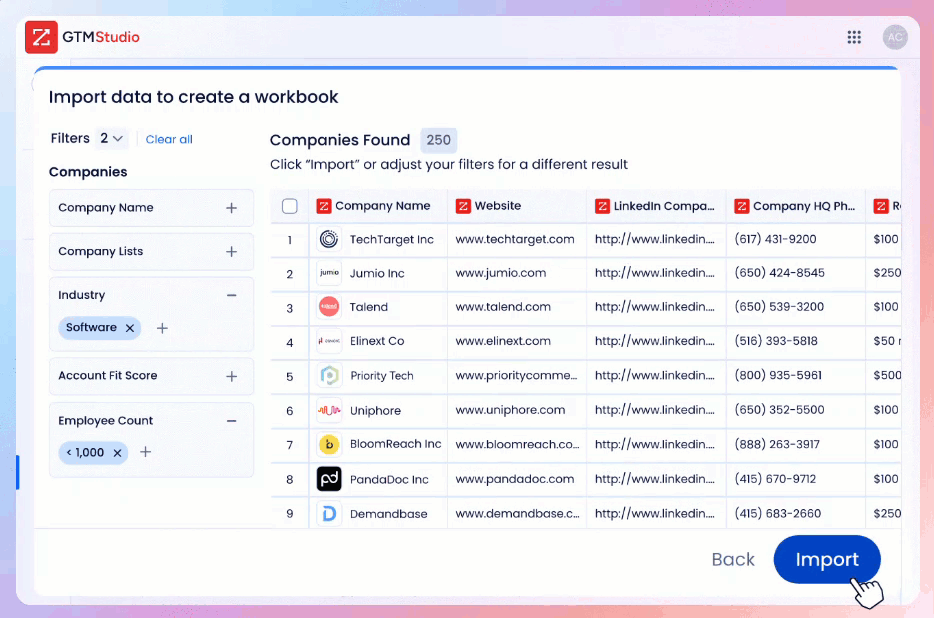Click the GTM Studio red Z logo
The width and height of the screenshot is (934, 618).
pyautogui.click(x=41, y=37)
